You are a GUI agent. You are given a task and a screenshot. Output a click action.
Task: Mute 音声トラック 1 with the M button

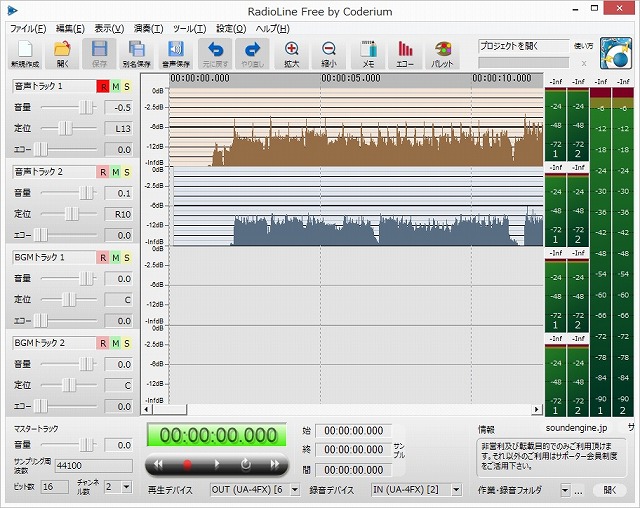116,87
